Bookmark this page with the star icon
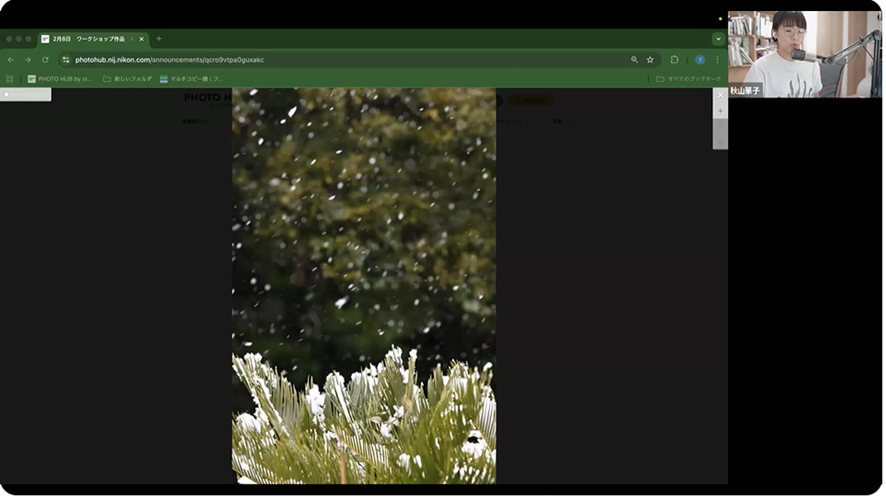886x499 pixels. click(650, 60)
